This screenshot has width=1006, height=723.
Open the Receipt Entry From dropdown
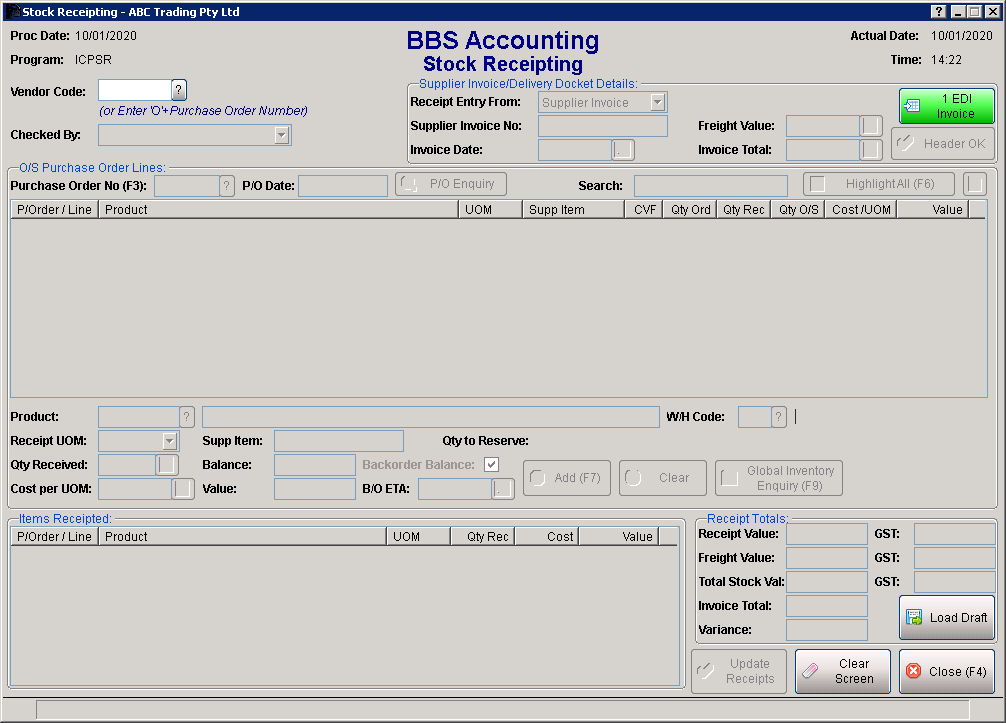pos(657,102)
